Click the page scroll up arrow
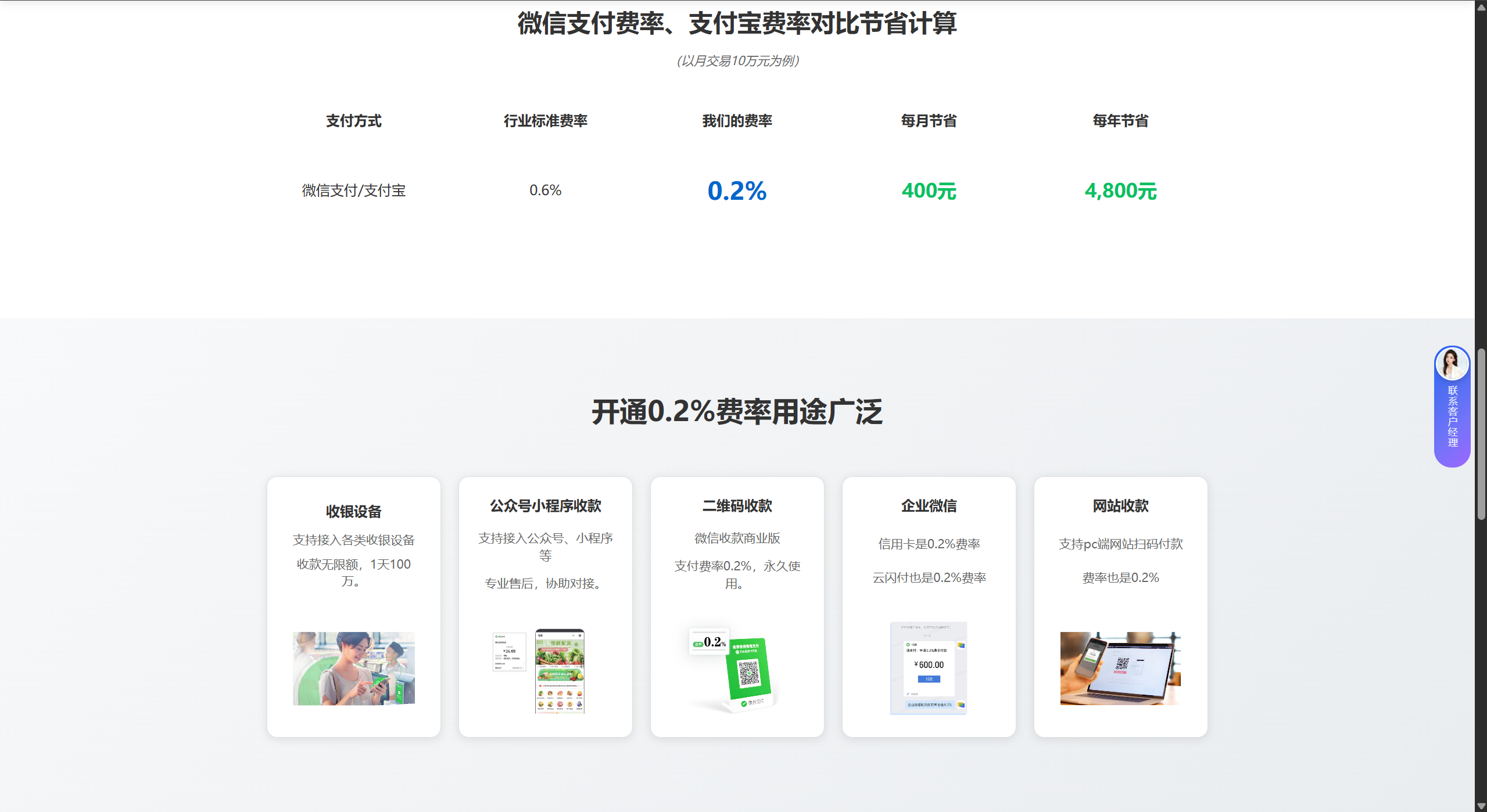 click(x=1481, y=7)
